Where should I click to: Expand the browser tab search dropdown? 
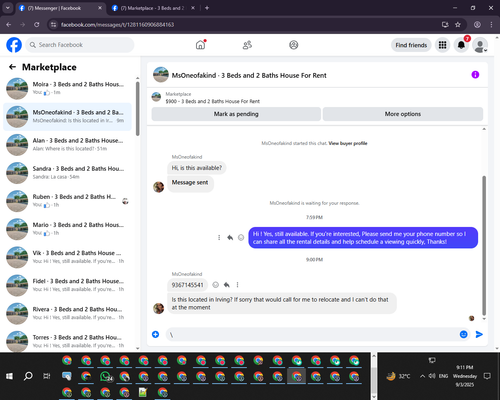pyautogui.click(x=7, y=8)
